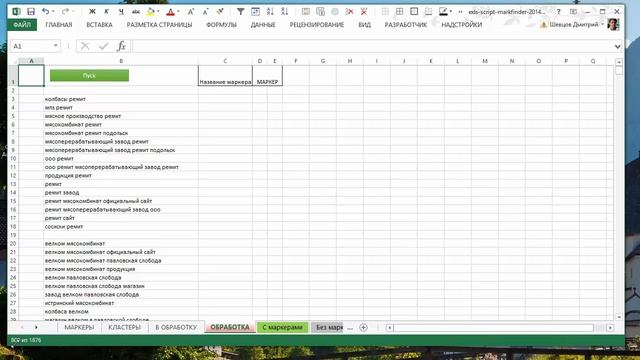Open the КЛАСТЕРЫ sheet tab
The width and height of the screenshot is (640, 360).
coord(124,327)
